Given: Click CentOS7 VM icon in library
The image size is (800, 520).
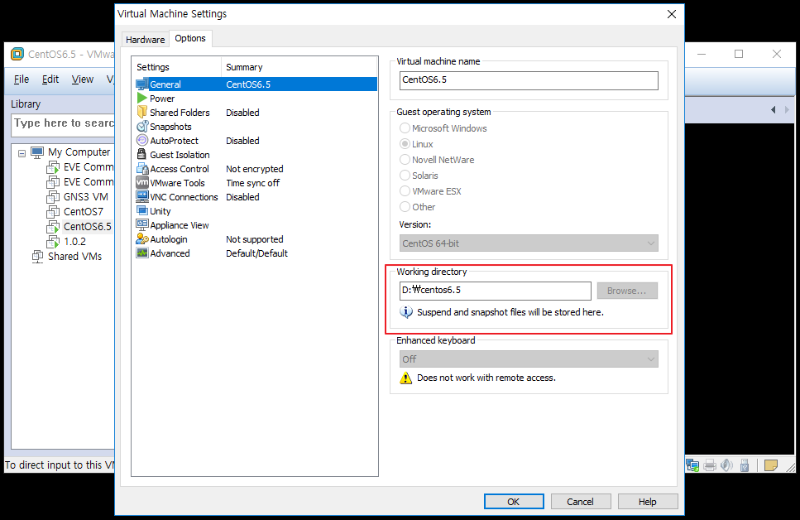Looking at the screenshot, I should (53, 211).
